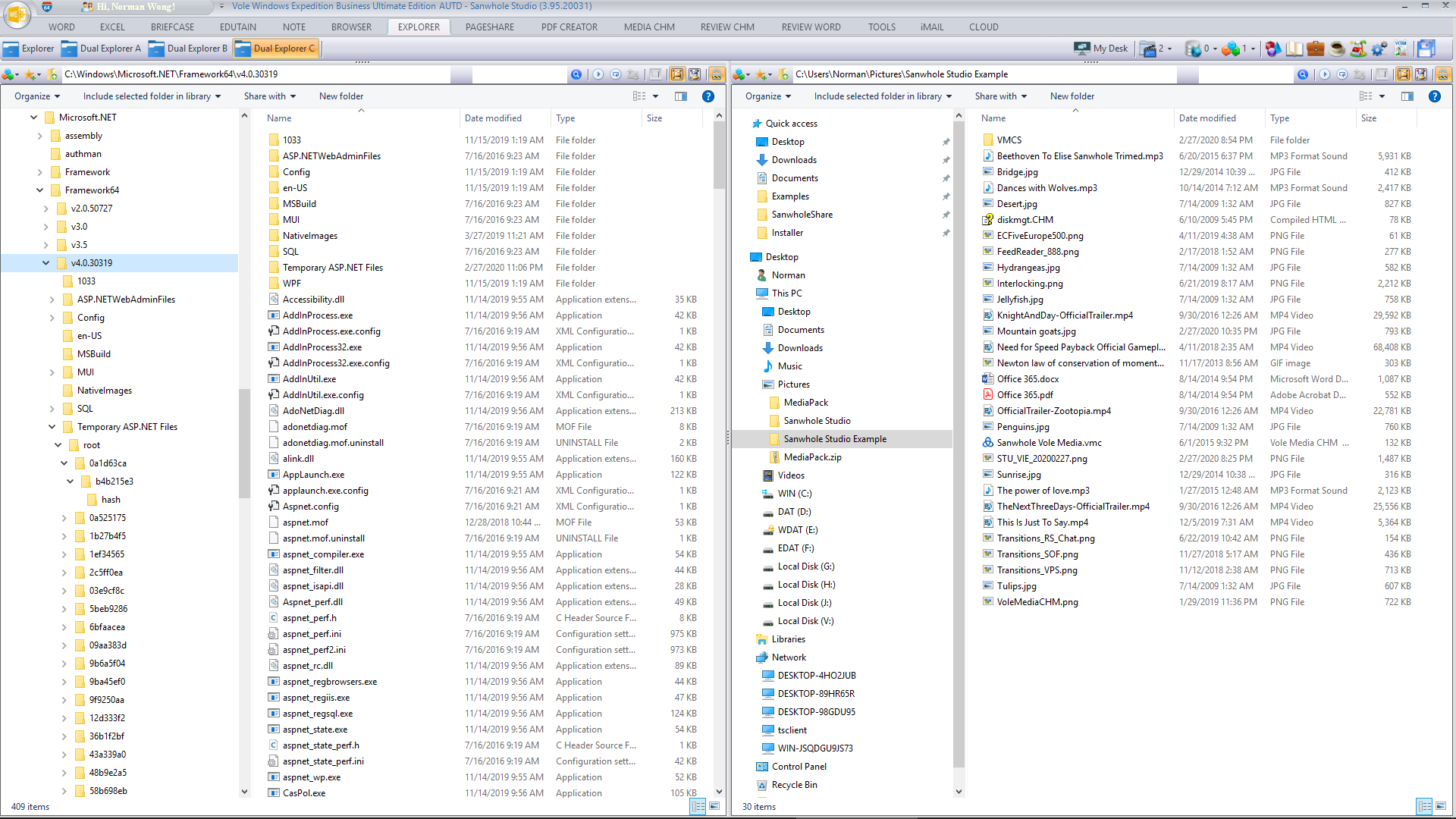Viewport: 1456px width, 819px height.
Task: Click the WE application orb button
Action: pyautogui.click(x=17, y=14)
